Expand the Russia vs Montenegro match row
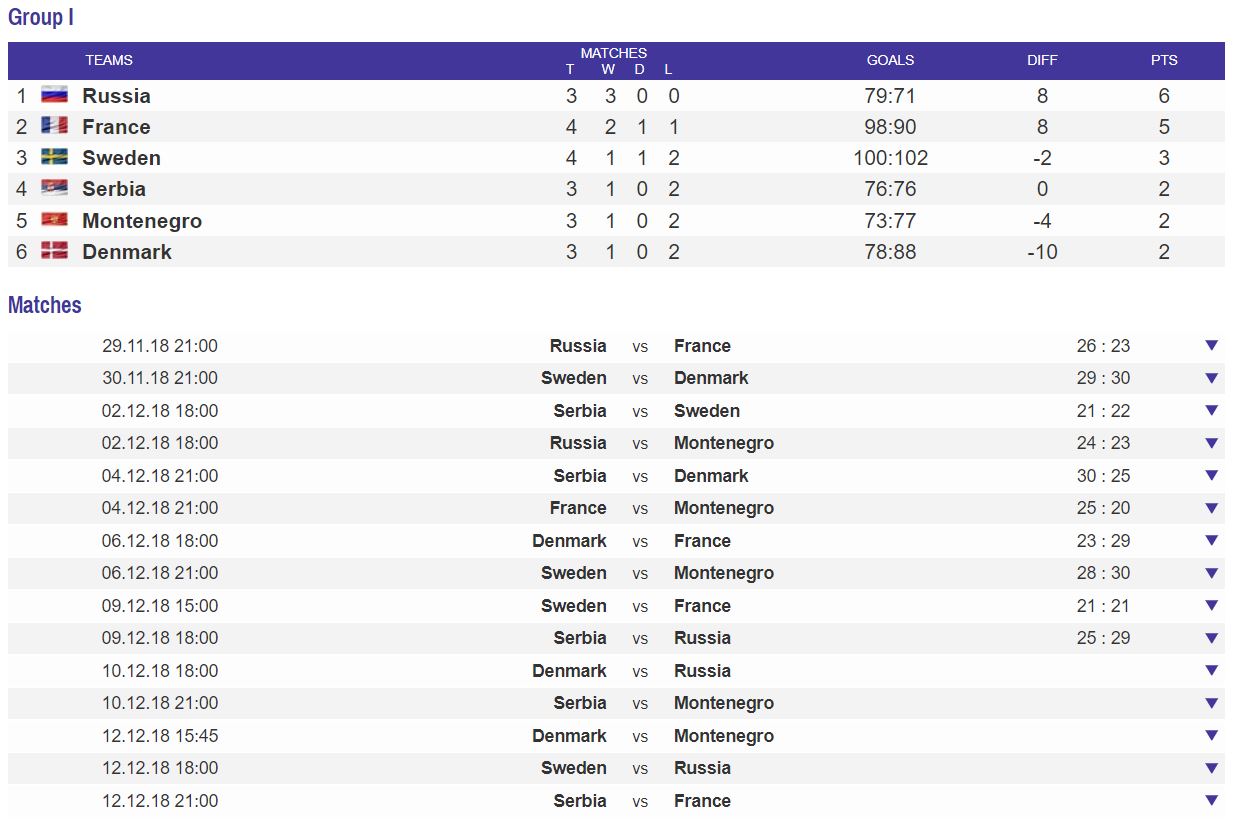The image size is (1236, 832). pos(1211,443)
